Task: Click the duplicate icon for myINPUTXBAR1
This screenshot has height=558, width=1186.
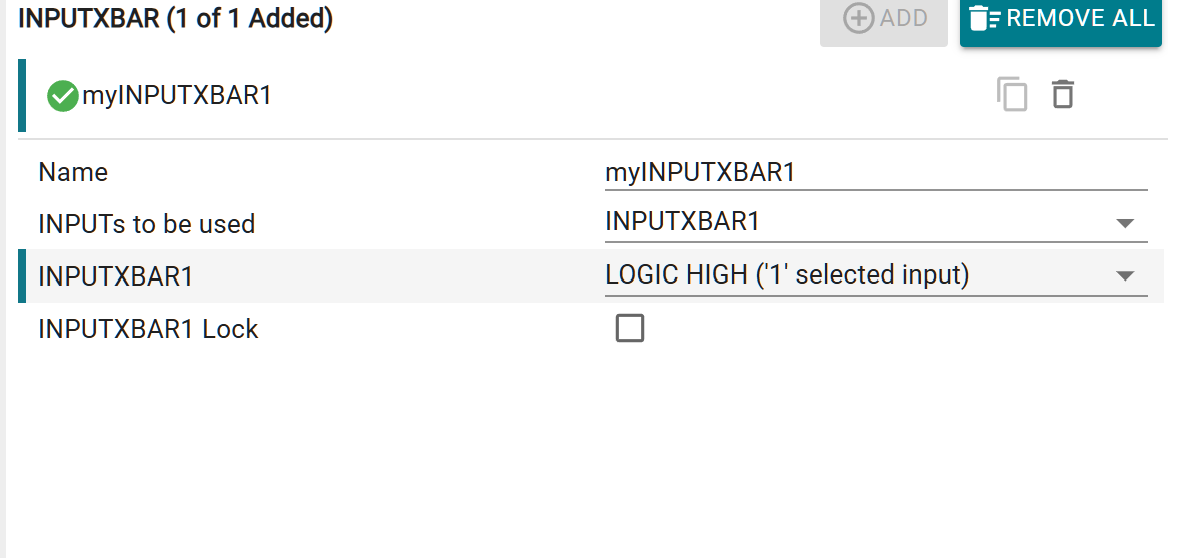Action: (1012, 95)
